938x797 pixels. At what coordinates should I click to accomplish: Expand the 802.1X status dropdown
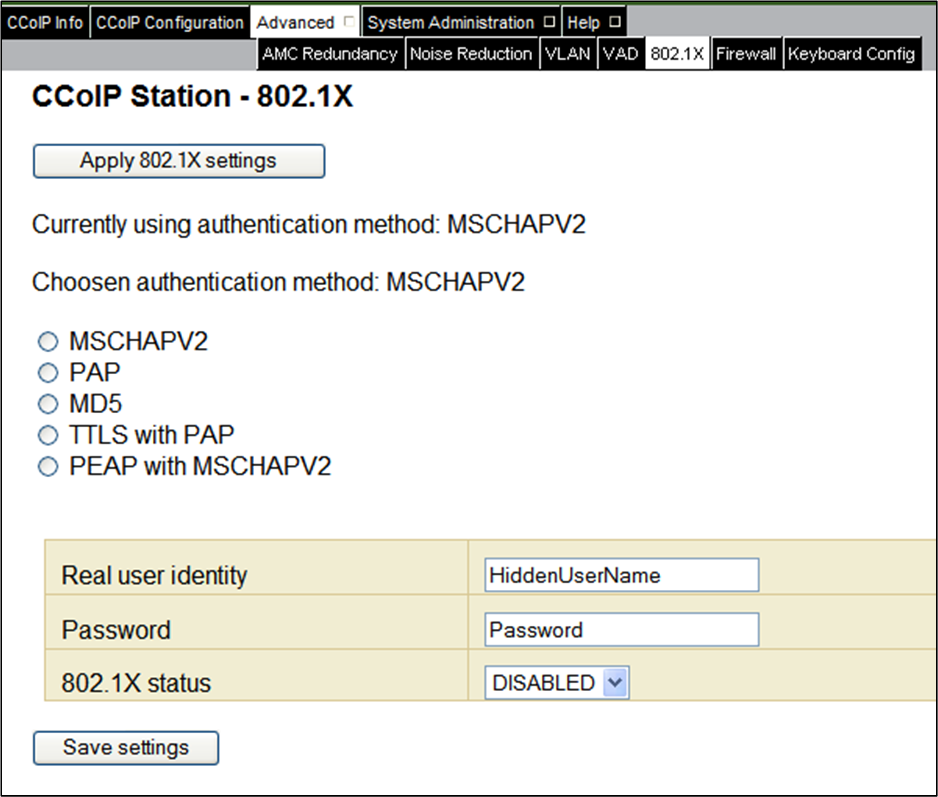557,683
